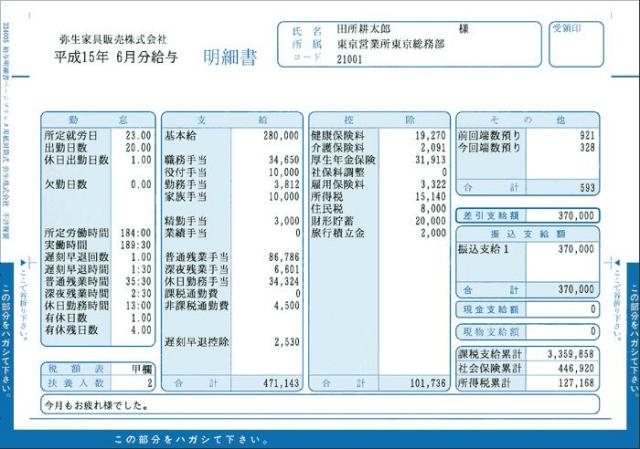
Task: Click 税額表 value 甲欄
Action: pos(142,369)
